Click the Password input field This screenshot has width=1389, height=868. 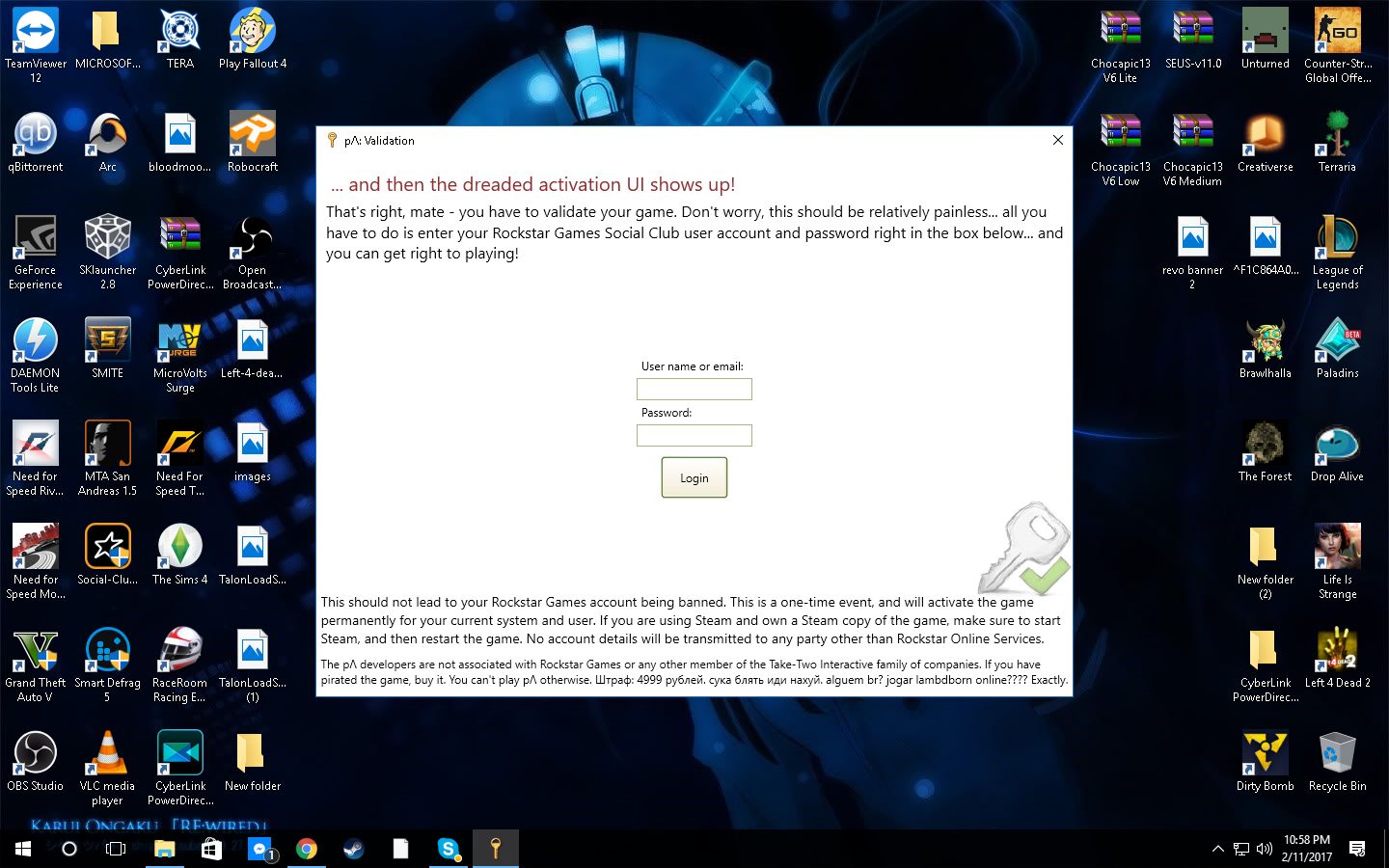coord(694,435)
